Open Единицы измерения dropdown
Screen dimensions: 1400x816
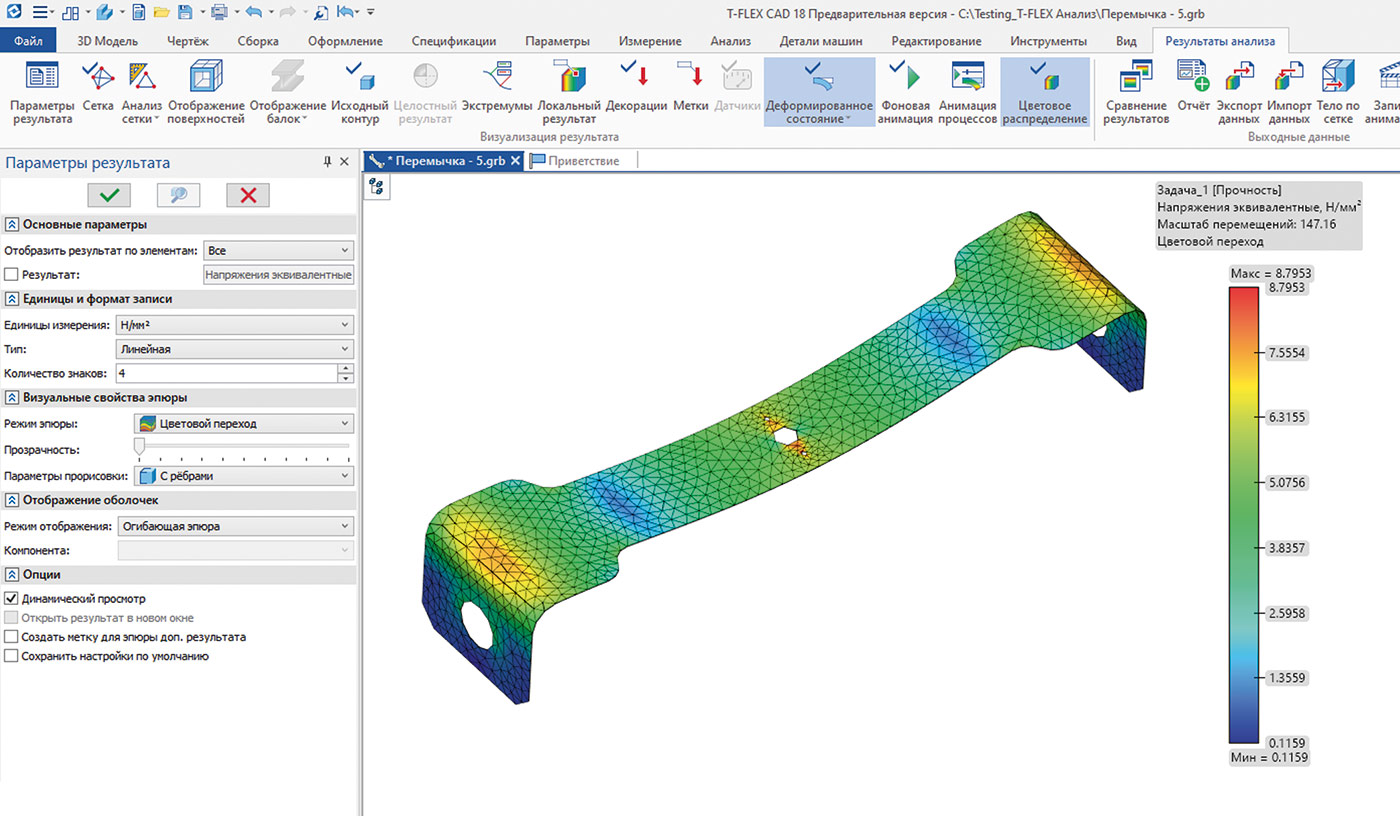(x=235, y=324)
